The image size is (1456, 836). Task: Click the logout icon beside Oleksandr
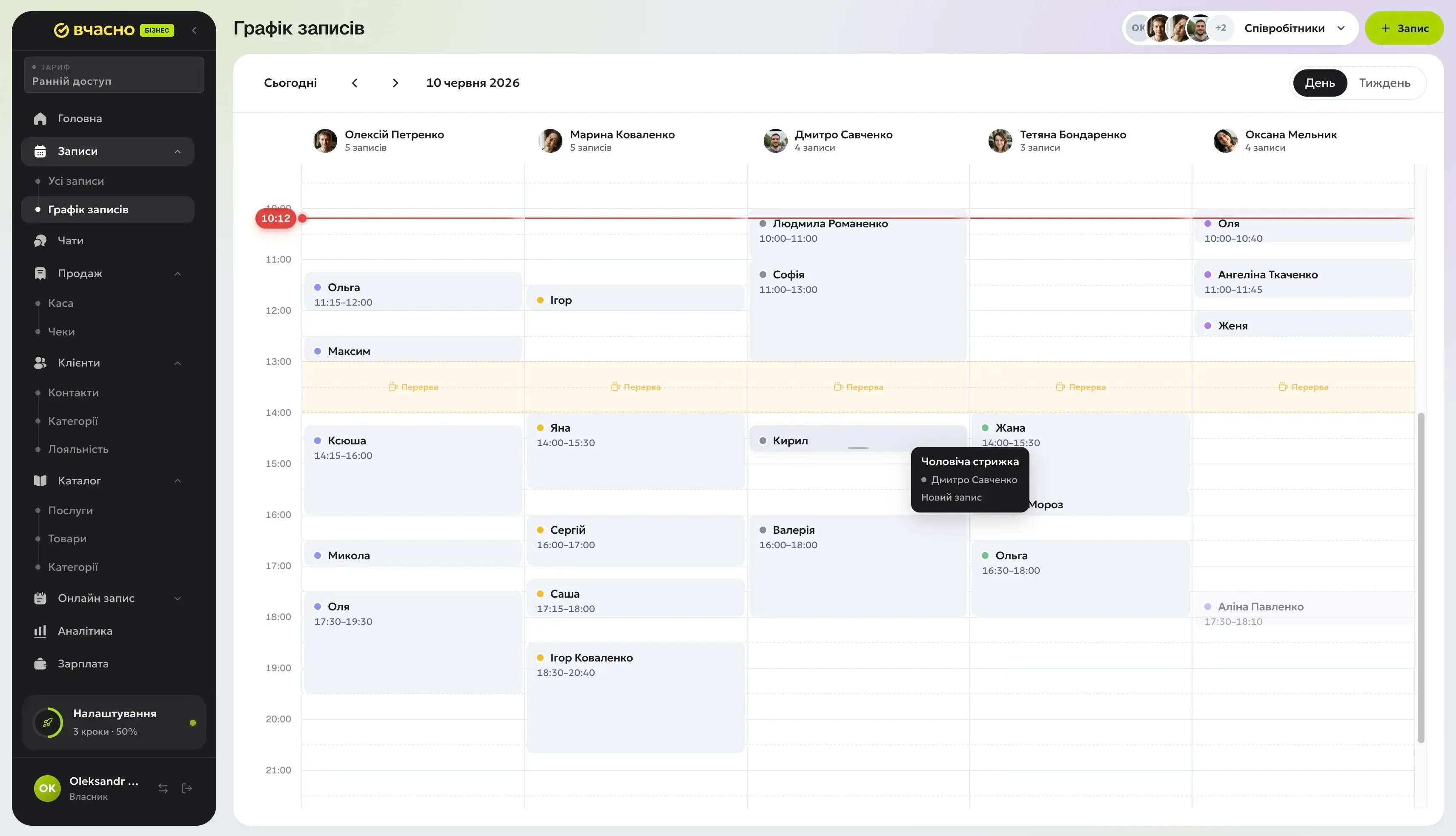[x=186, y=788]
